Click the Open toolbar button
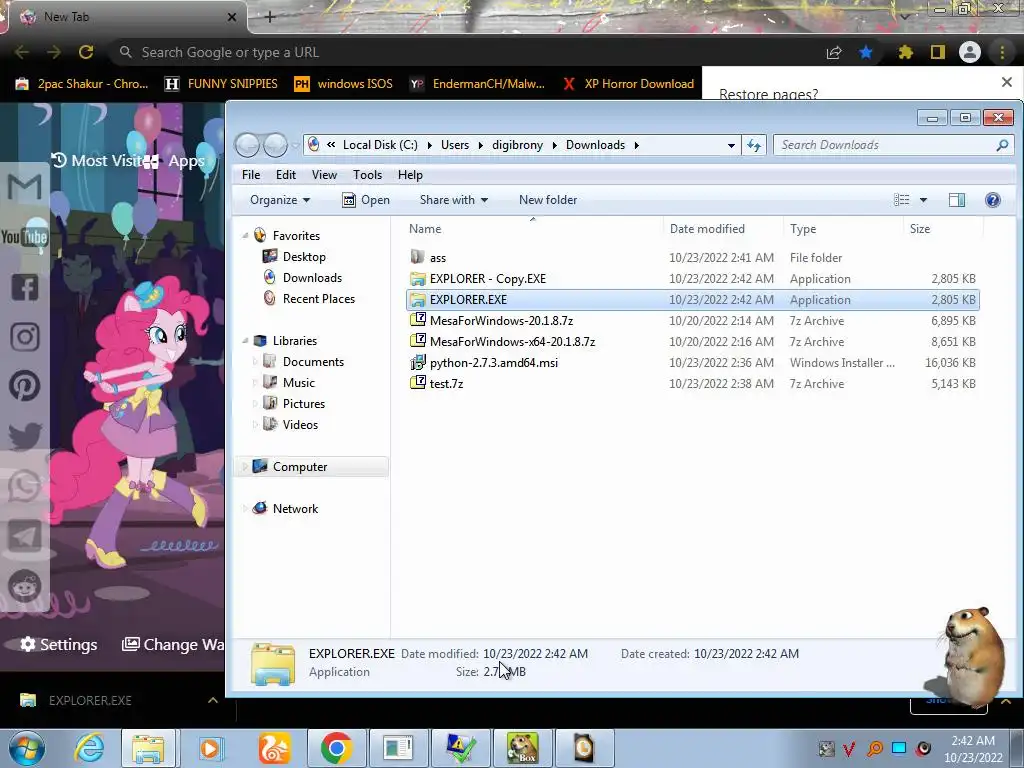Image resolution: width=1024 pixels, height=768 pixels. [x=366, y=200]
